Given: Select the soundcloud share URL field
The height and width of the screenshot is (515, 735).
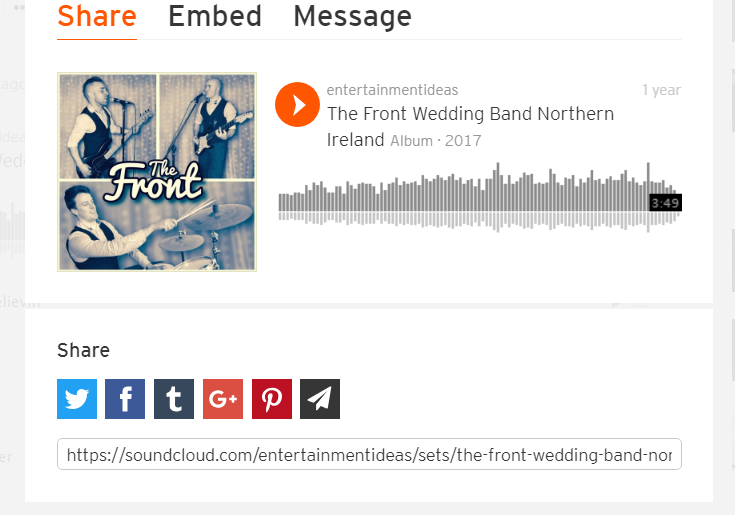Looking at the screenshot, I should 369,454.
